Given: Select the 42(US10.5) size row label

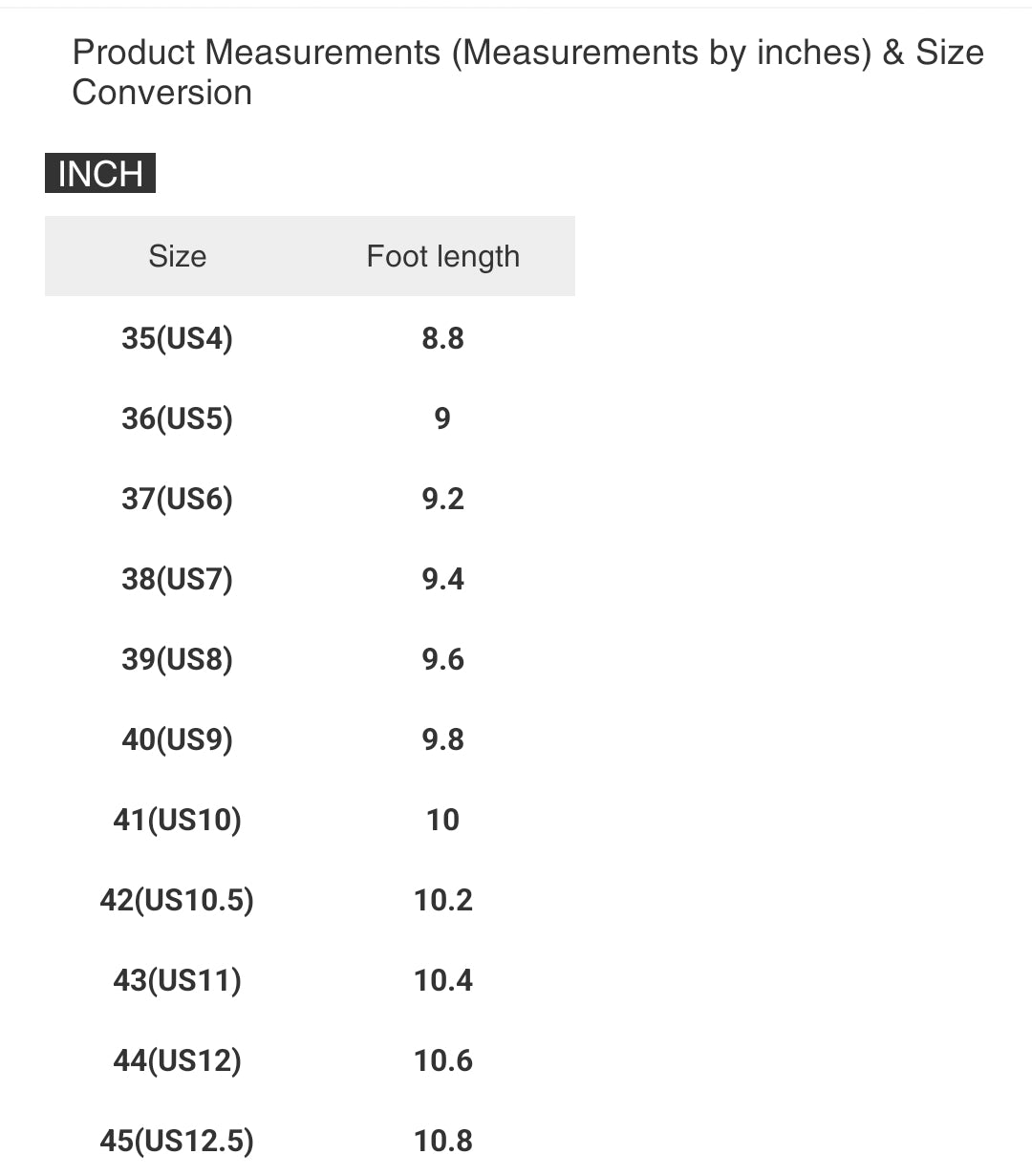Looking at the screenshot, I should 177,900.
